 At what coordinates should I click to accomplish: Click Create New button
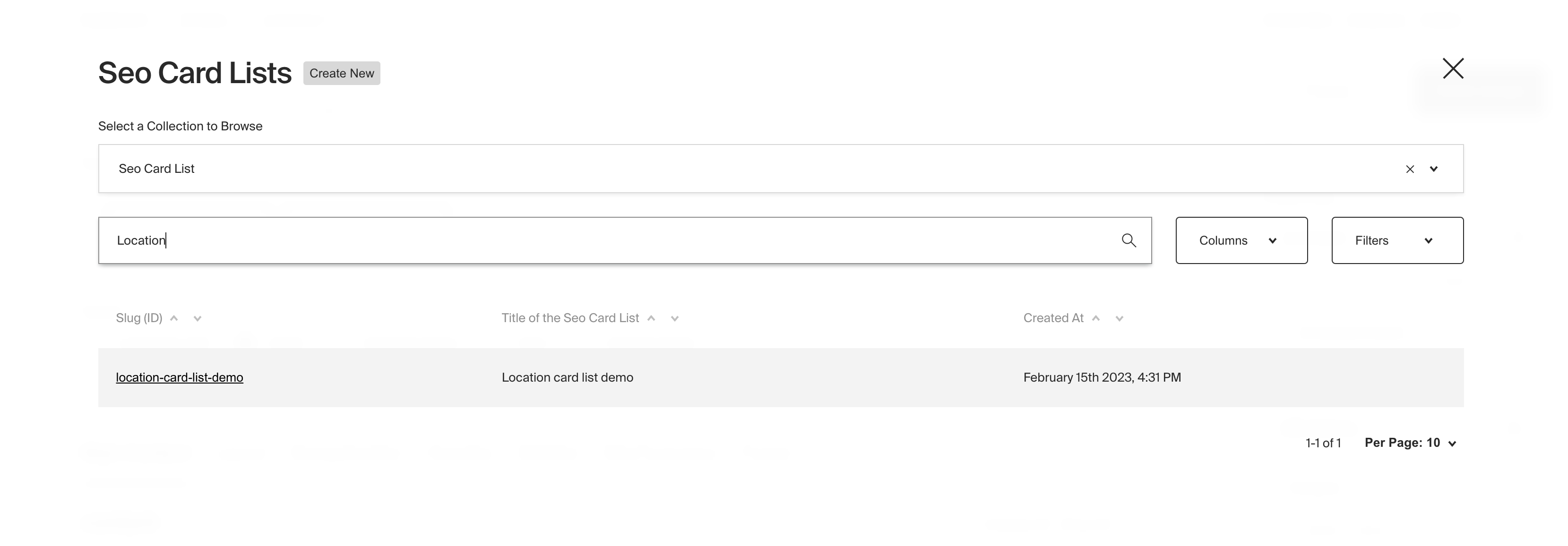click(341, 72)
